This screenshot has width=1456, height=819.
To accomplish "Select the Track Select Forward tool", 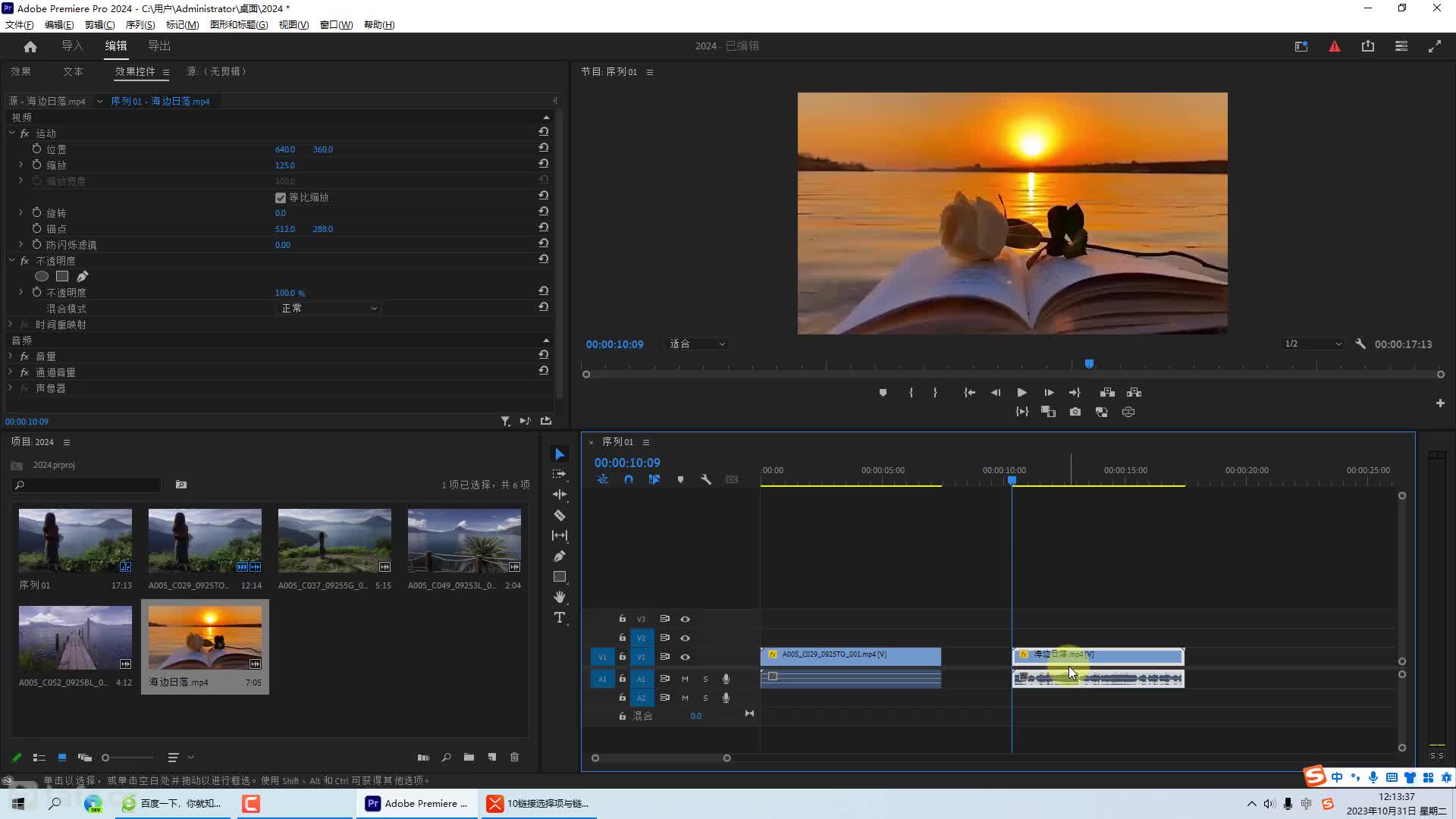I will [560, 474].
